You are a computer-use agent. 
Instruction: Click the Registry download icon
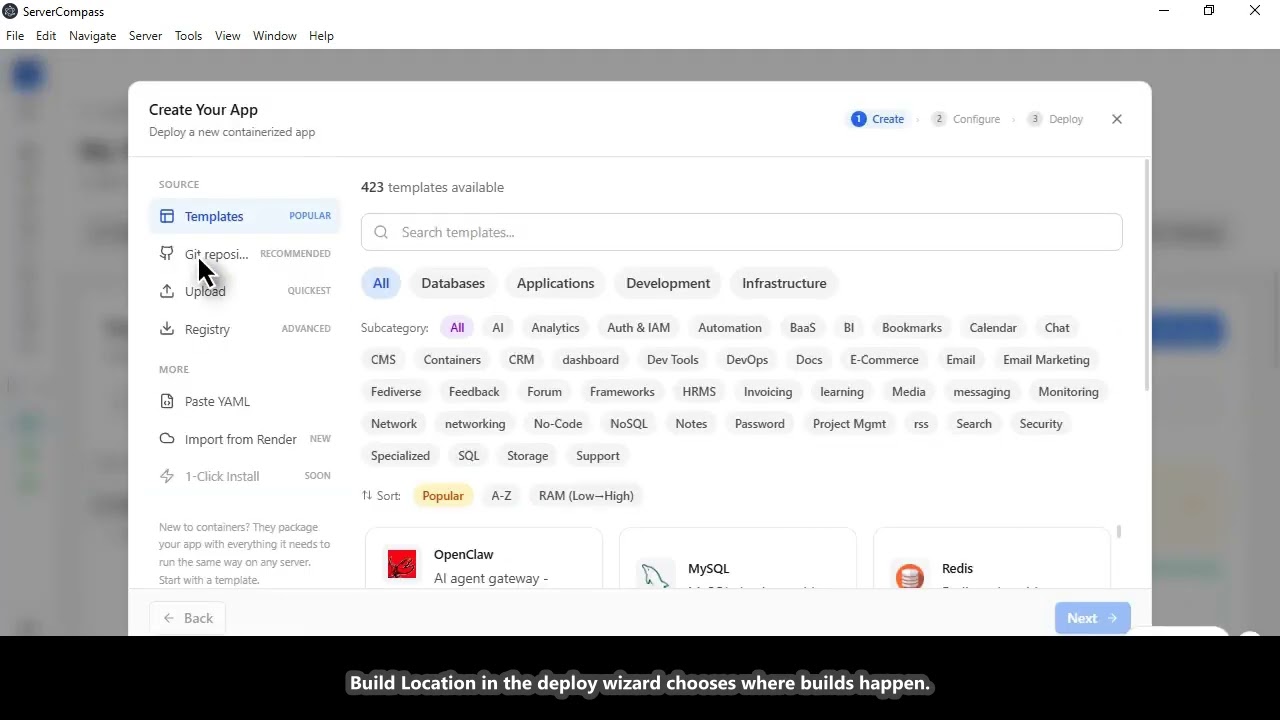click(x=166, y=329)
